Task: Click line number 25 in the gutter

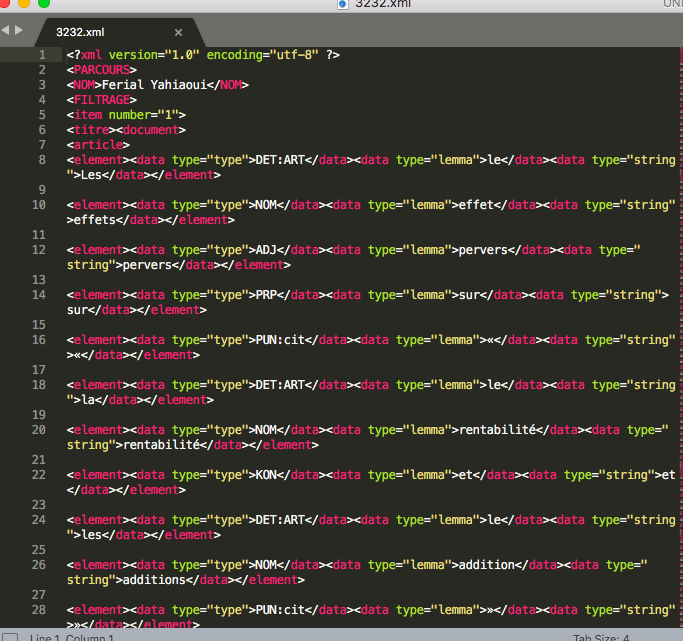Action: click(x=39, y=550)
